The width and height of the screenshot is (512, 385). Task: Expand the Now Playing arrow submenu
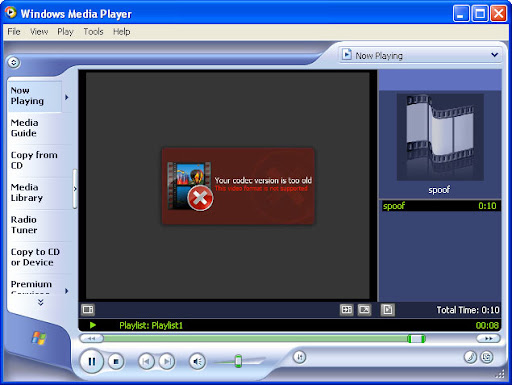pos(67,97)
